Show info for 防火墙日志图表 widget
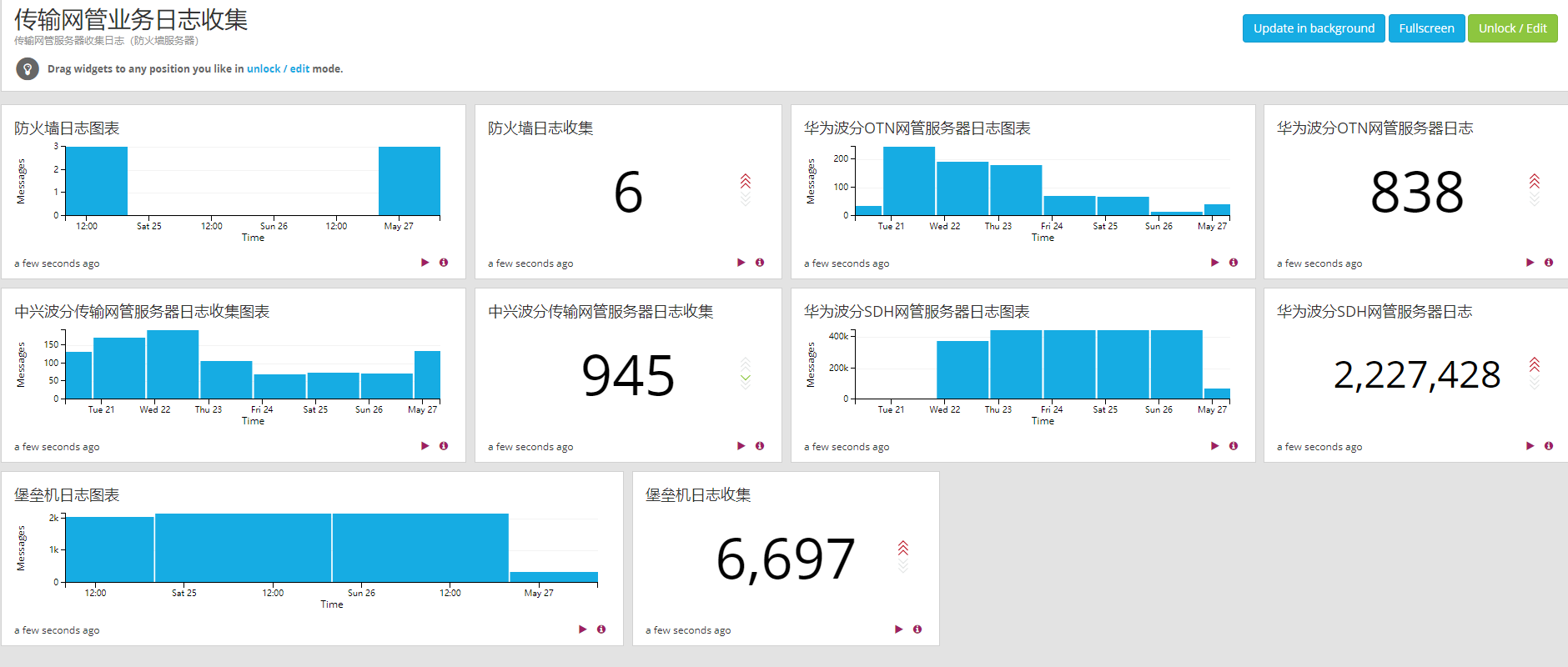The image size is (1568, 667). 444,263
